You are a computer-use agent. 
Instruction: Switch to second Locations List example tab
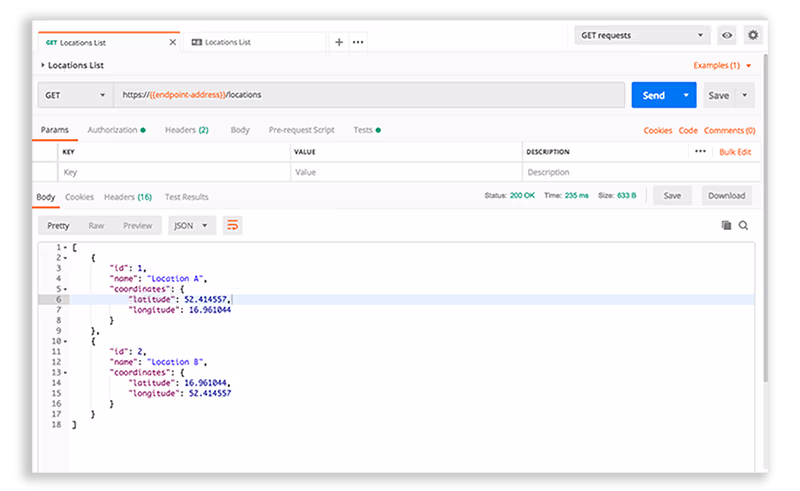255,42
